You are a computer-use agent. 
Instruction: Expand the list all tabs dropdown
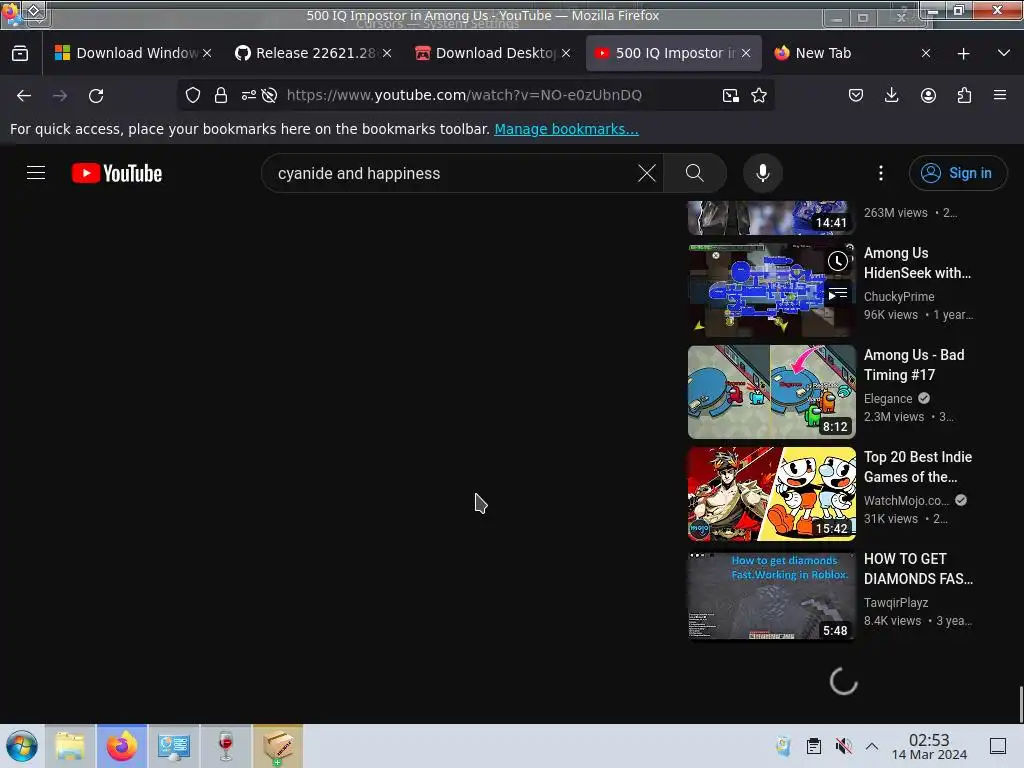[1004, 53]
